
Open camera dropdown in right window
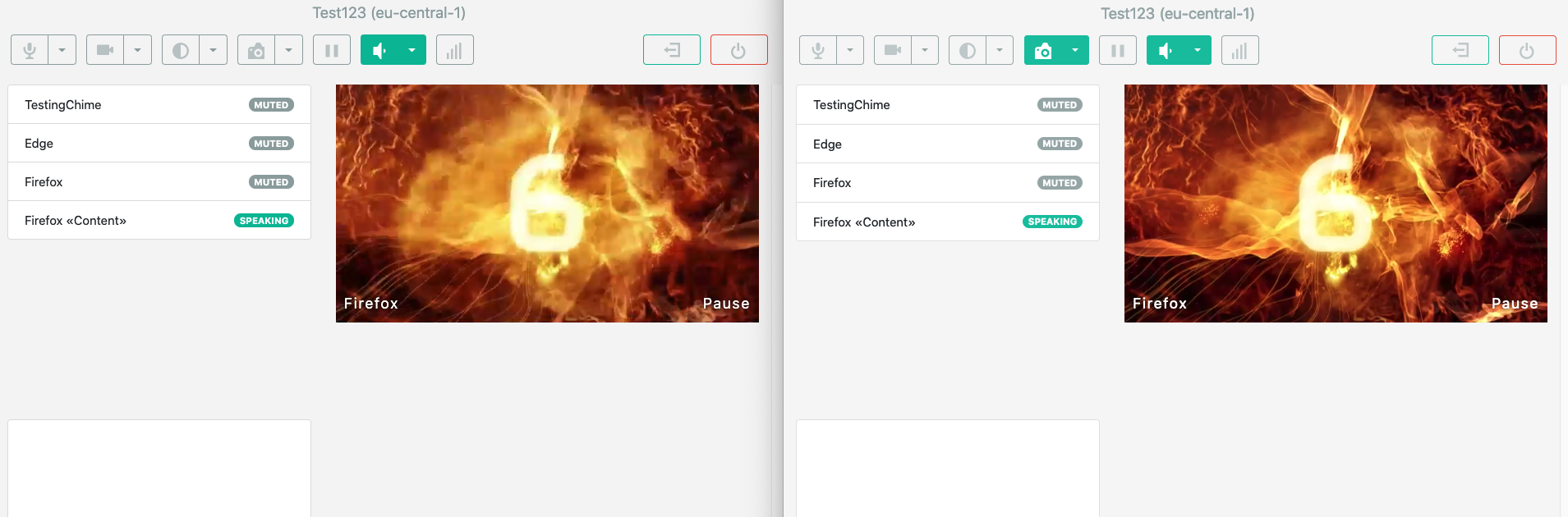tap(925, 51)
